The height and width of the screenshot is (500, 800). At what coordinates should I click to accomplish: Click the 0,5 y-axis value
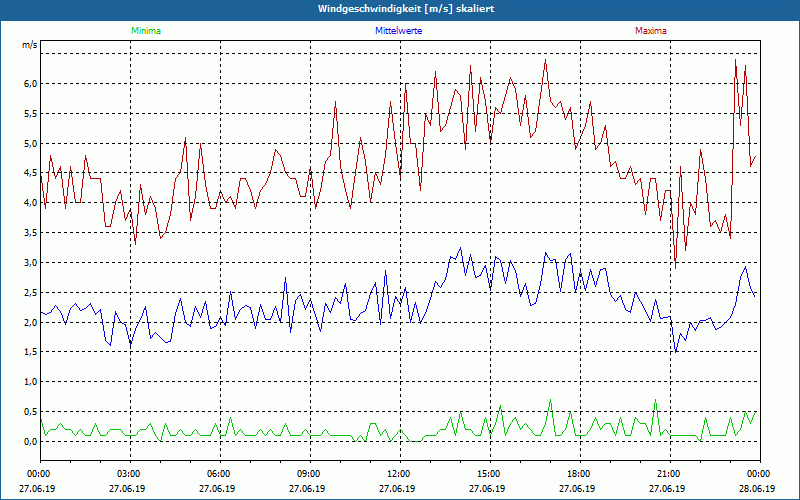(x=31, y=412)
